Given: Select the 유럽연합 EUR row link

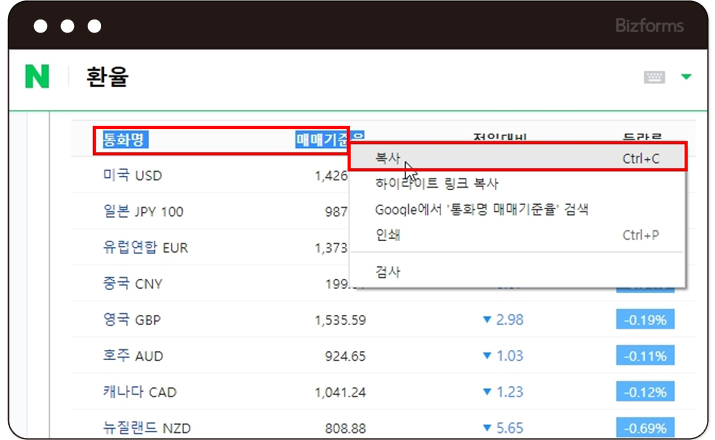Looking at the screenshot, I should point(145,248).
